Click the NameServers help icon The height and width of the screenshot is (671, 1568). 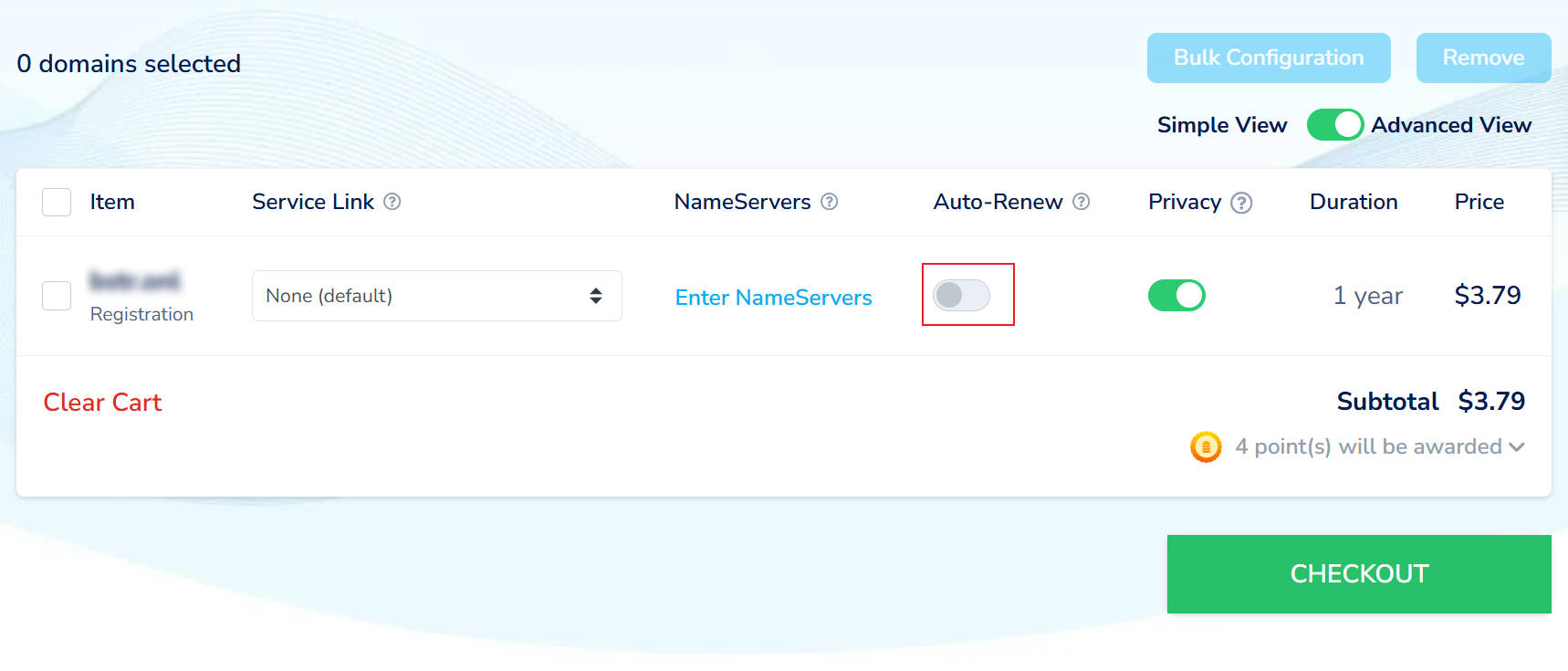(x=829, y=202)
